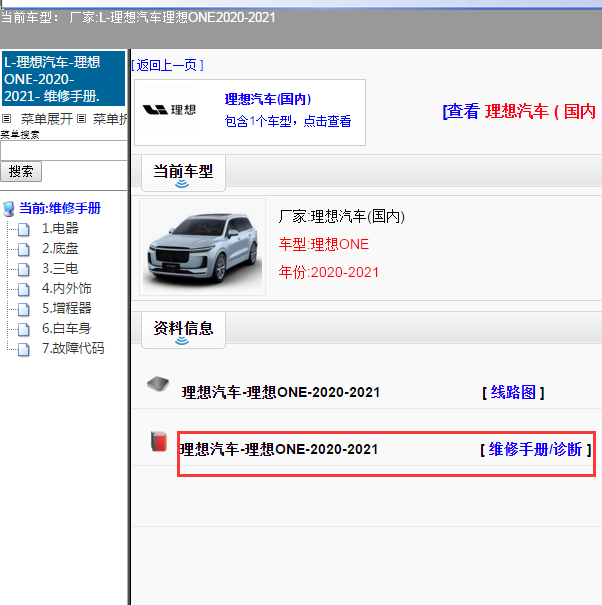Select the 资料信息 tab

click(183, 330)
